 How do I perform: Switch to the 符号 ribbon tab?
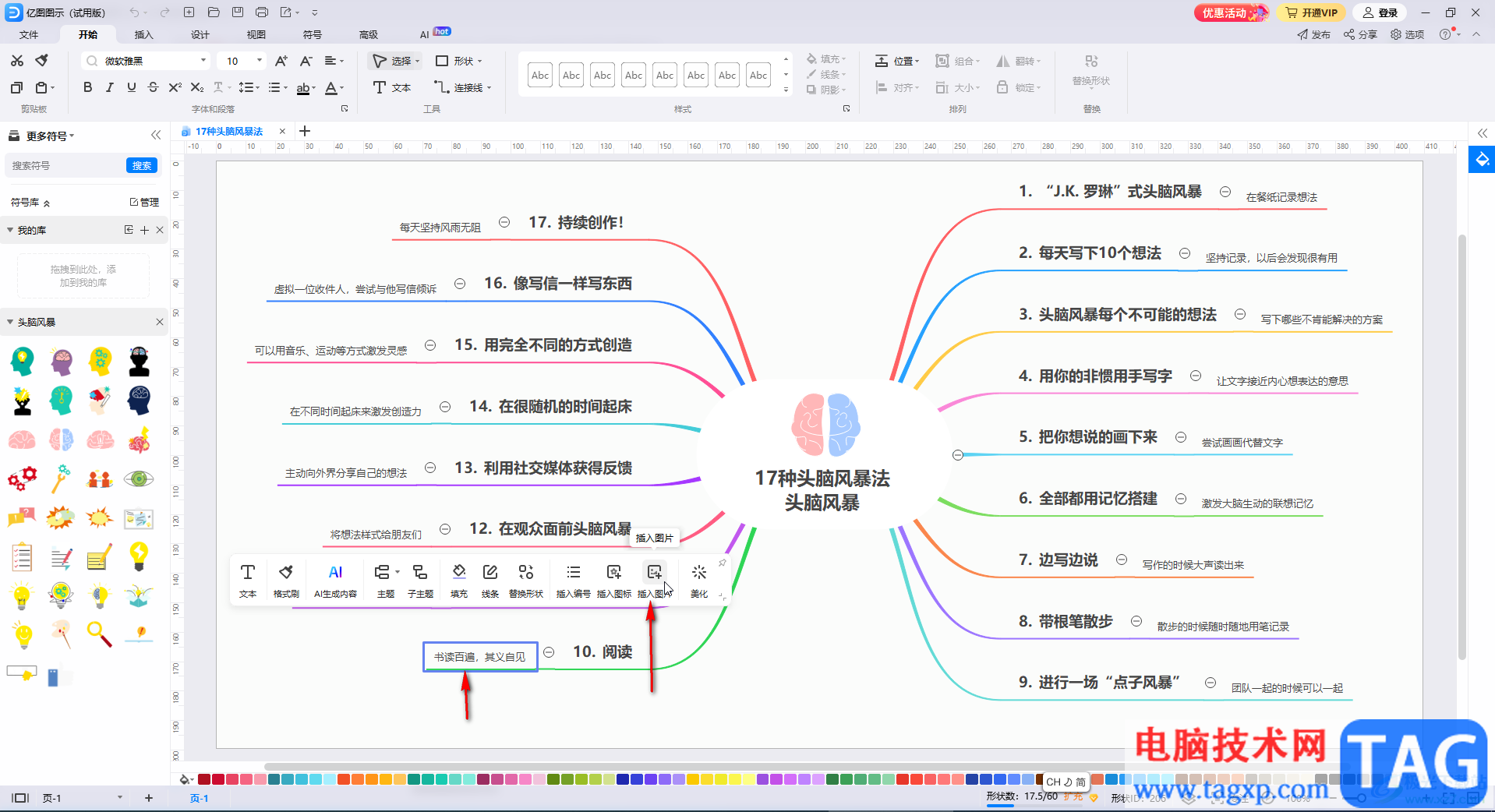tap(313, 34)
